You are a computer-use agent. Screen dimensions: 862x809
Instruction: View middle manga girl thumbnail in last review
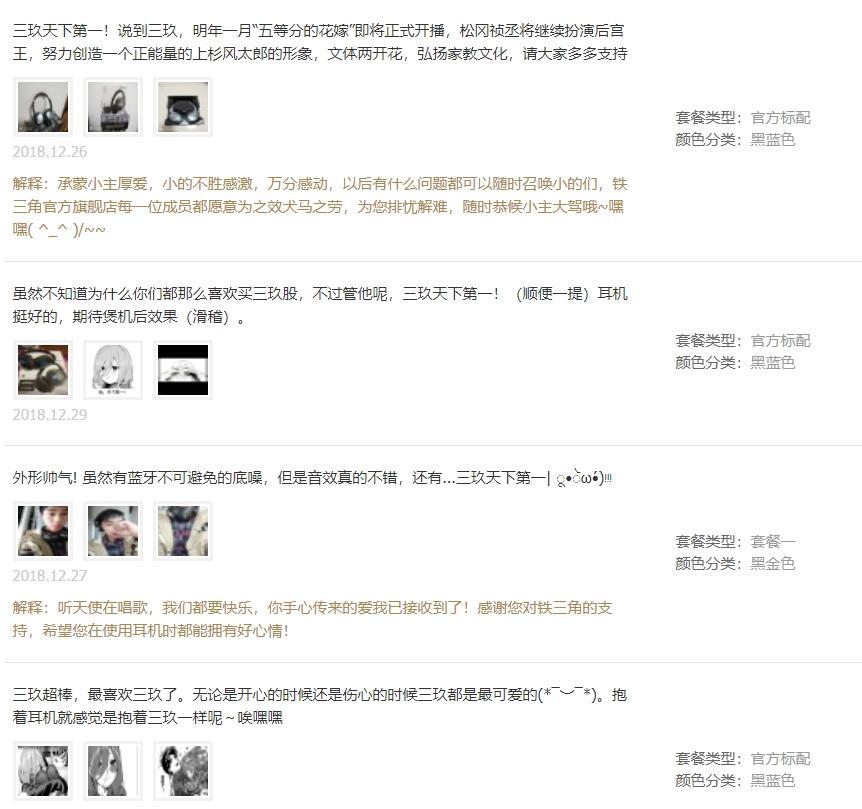(x=113, y=771)
